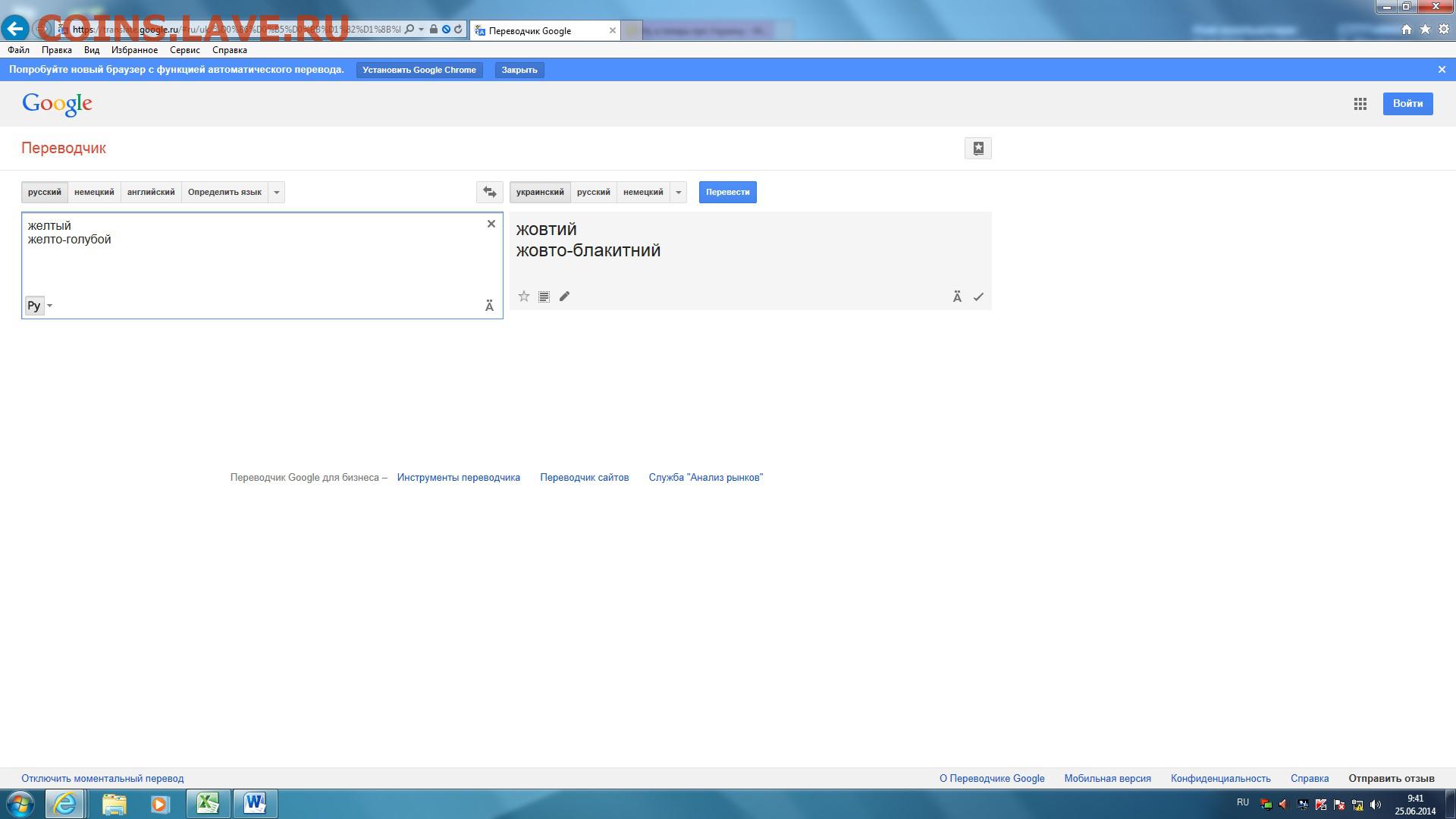Refresh the page using the reload icon
The image size is (1456, 819).
[x=458, y=30]
